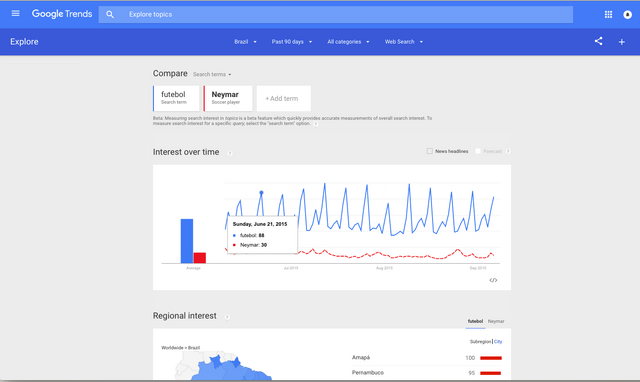
Task: Switch to the Neymar regional tab
Action: click(496, 322)
